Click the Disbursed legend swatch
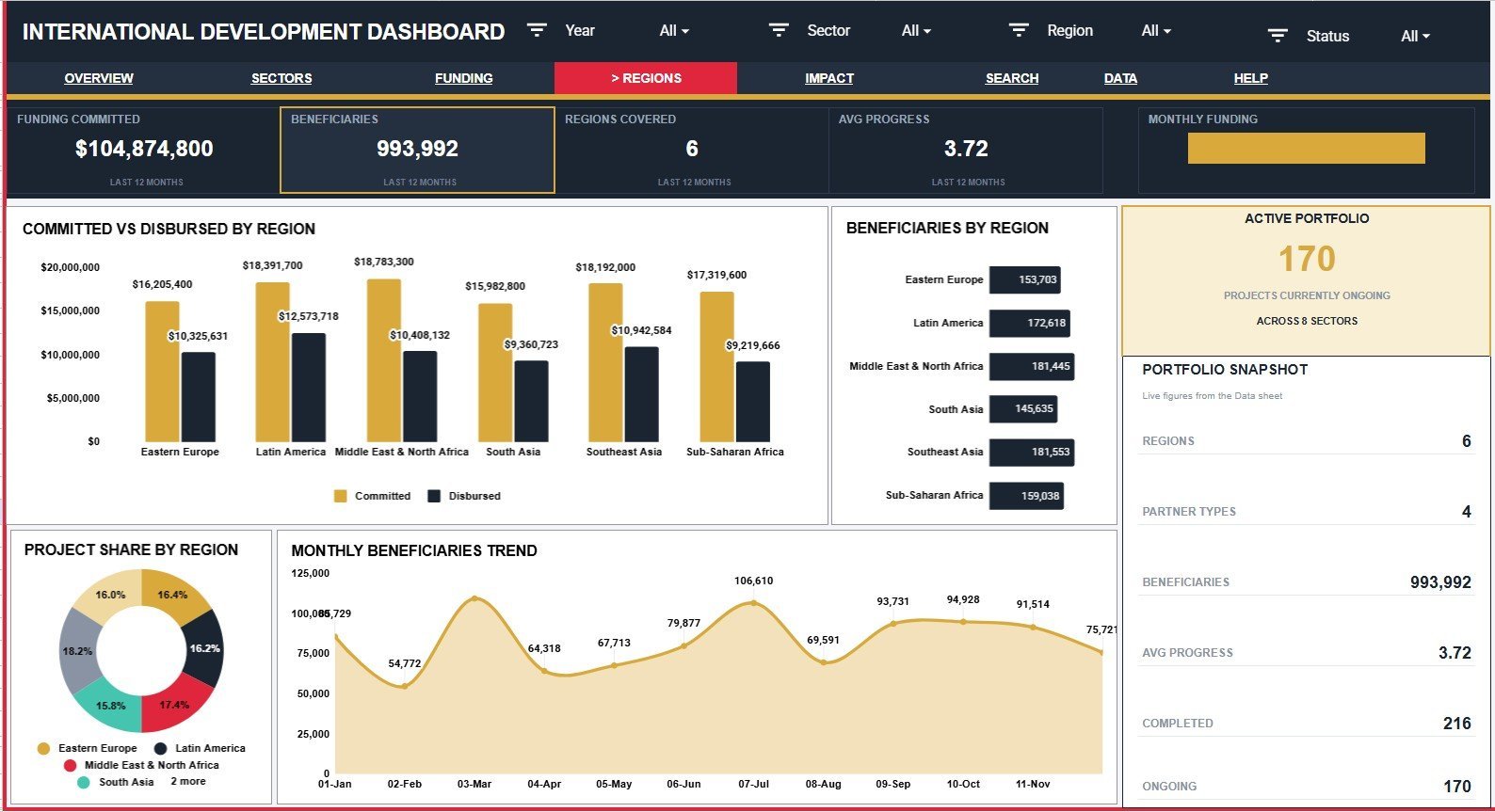 pyautogui.click(x=434, y=496)
